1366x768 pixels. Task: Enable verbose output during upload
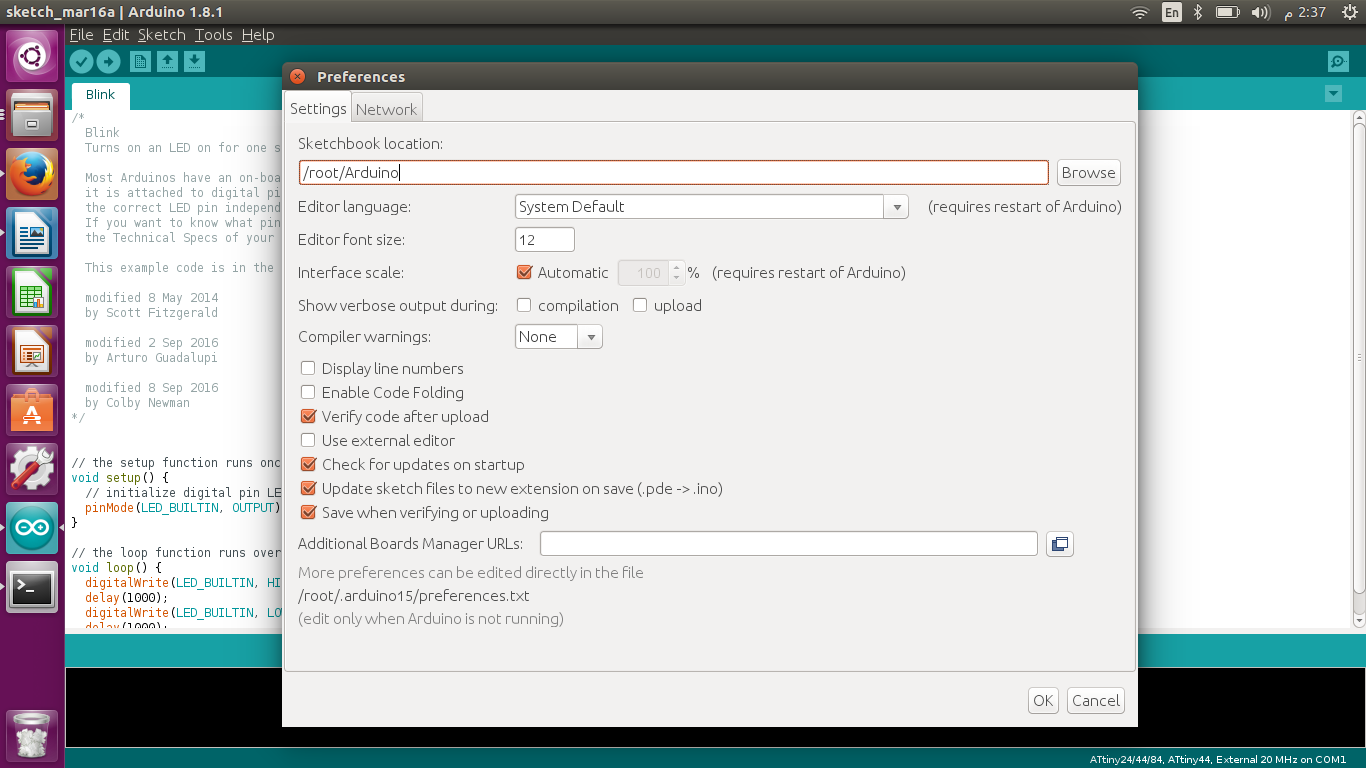pos(640,305)
